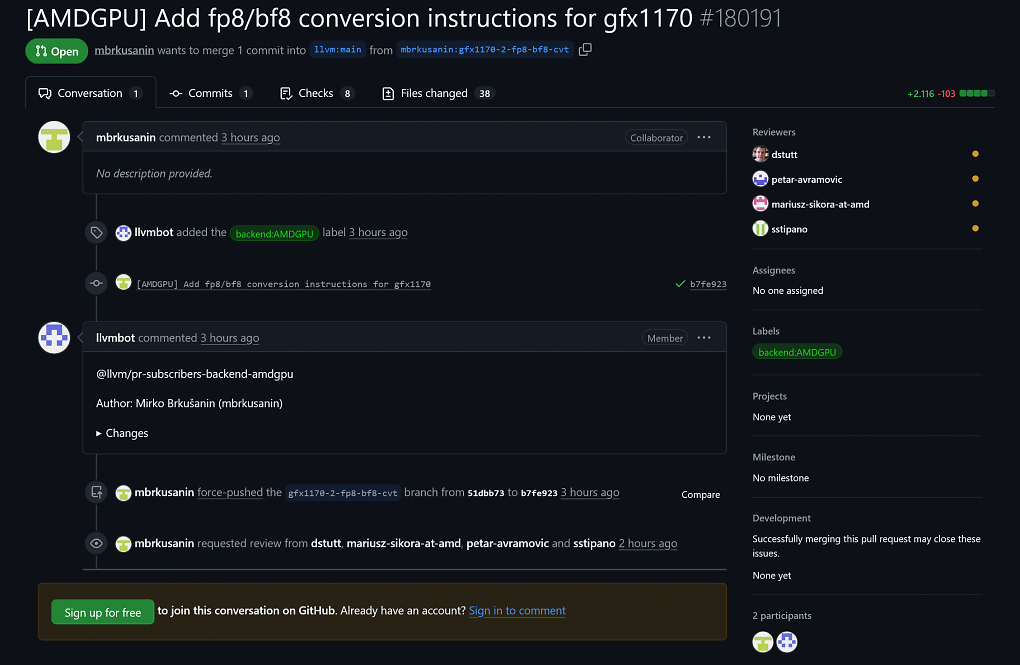Click mbrkusanin name in first comment header
This screenshot has width=1020, height=665.
(x=126, y=137)
